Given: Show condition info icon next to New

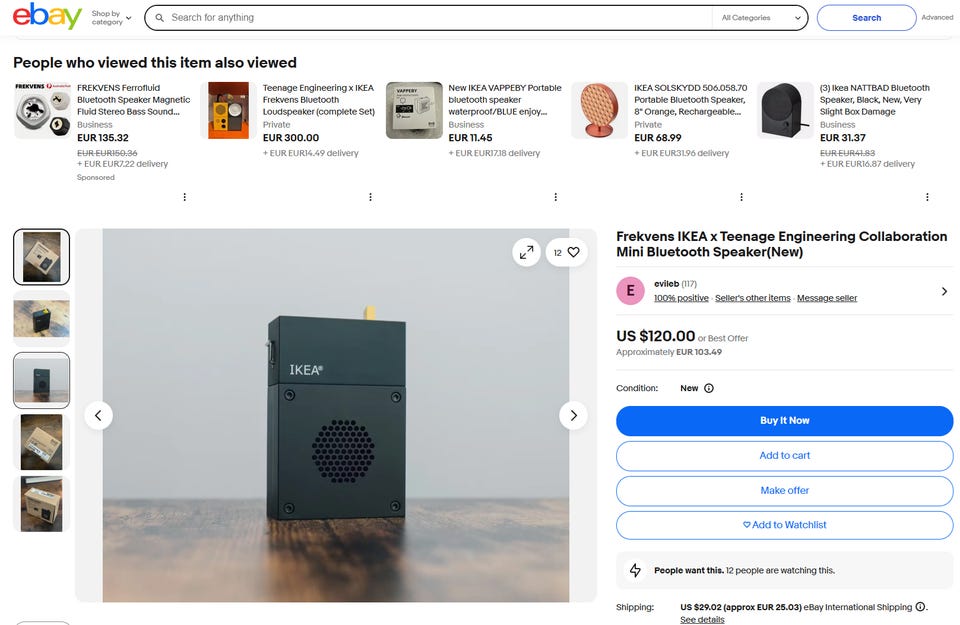Looking at the screenshot, I should click(x=709, y=388).
